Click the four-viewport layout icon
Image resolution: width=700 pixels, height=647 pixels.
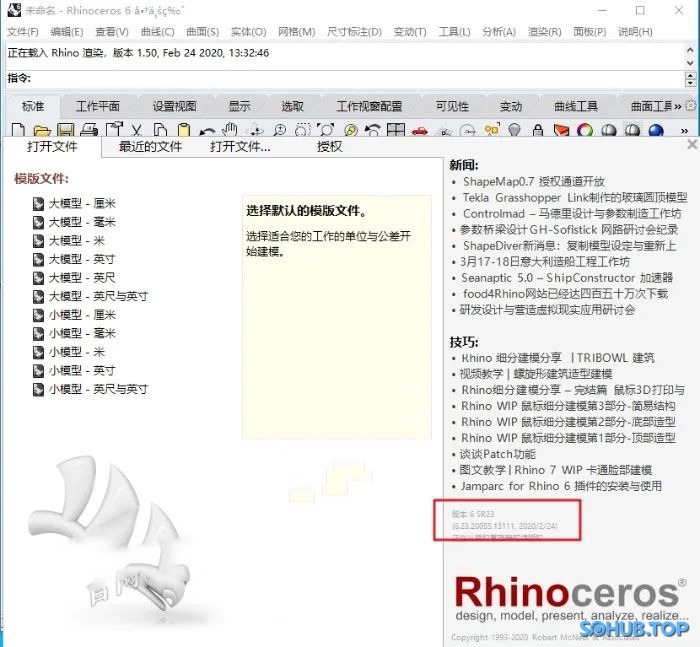[396, 130]
